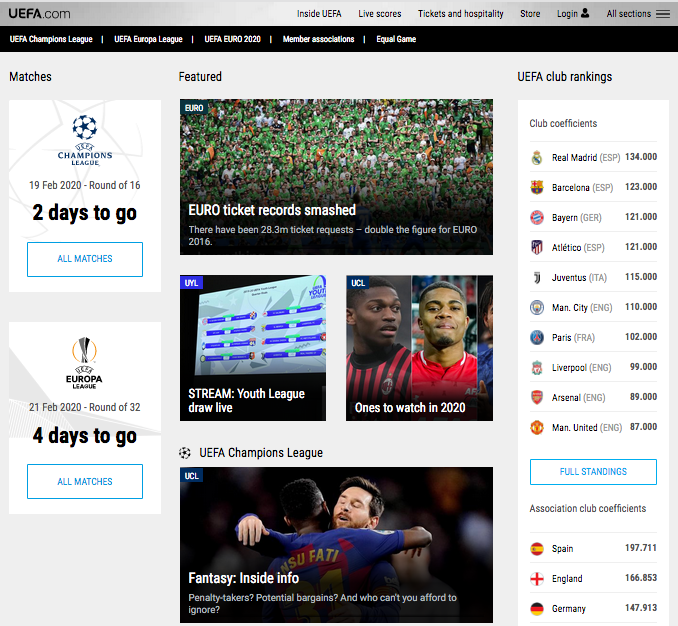Open All sections menu label
This screenshot has height=626, width=678.
tap(628, 14)
